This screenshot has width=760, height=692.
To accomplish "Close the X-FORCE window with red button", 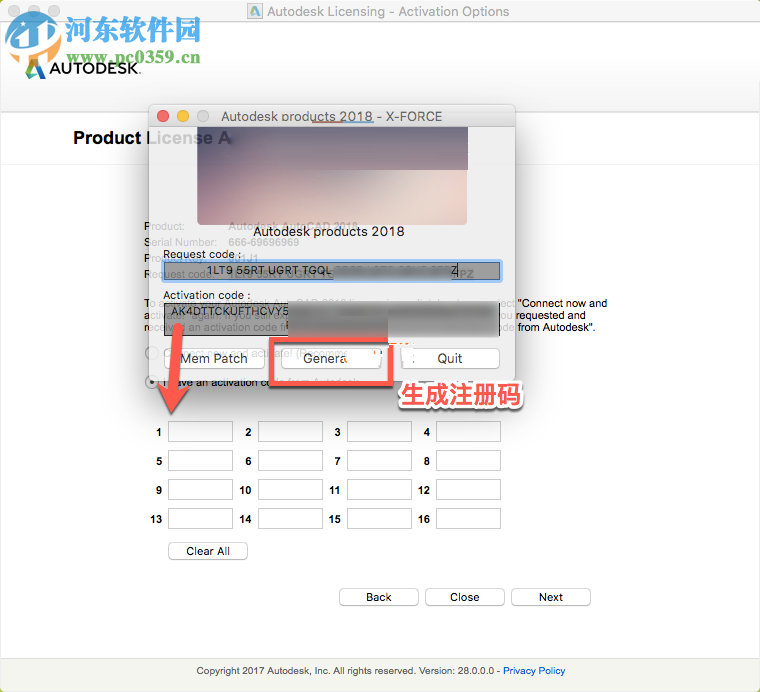I will pos(163,116).
